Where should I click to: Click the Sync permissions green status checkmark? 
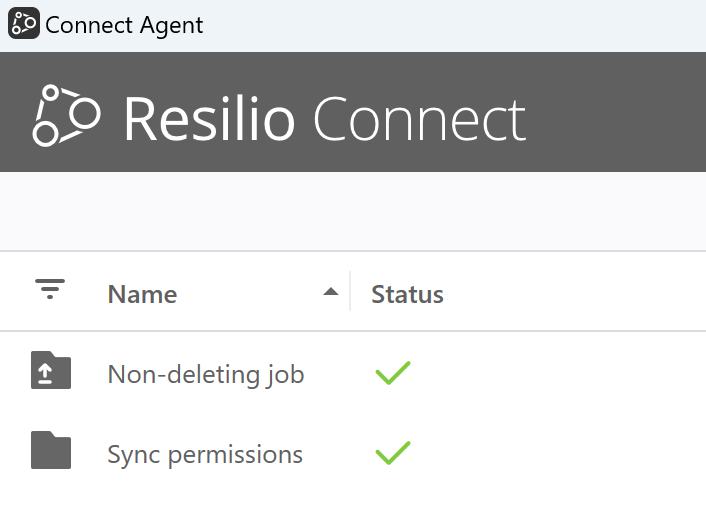pyautogui.click(x=393, y=453)
